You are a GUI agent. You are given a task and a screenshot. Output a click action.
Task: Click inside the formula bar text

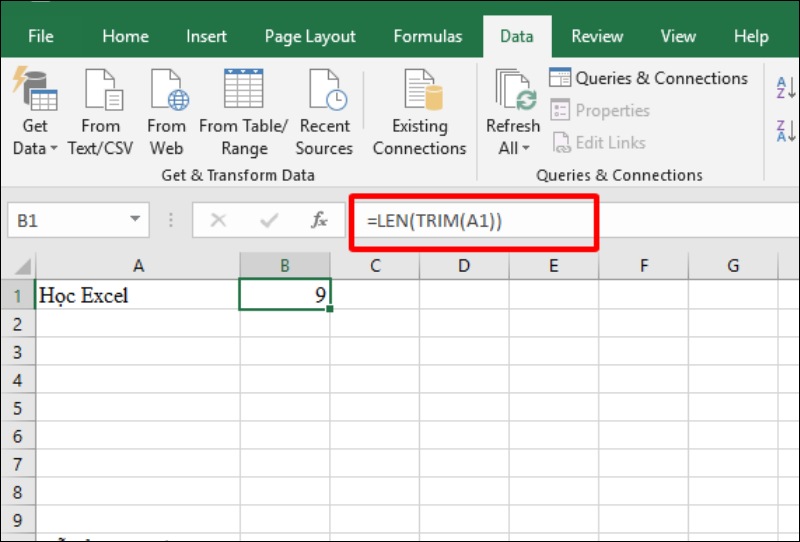[x=470, y=221]
